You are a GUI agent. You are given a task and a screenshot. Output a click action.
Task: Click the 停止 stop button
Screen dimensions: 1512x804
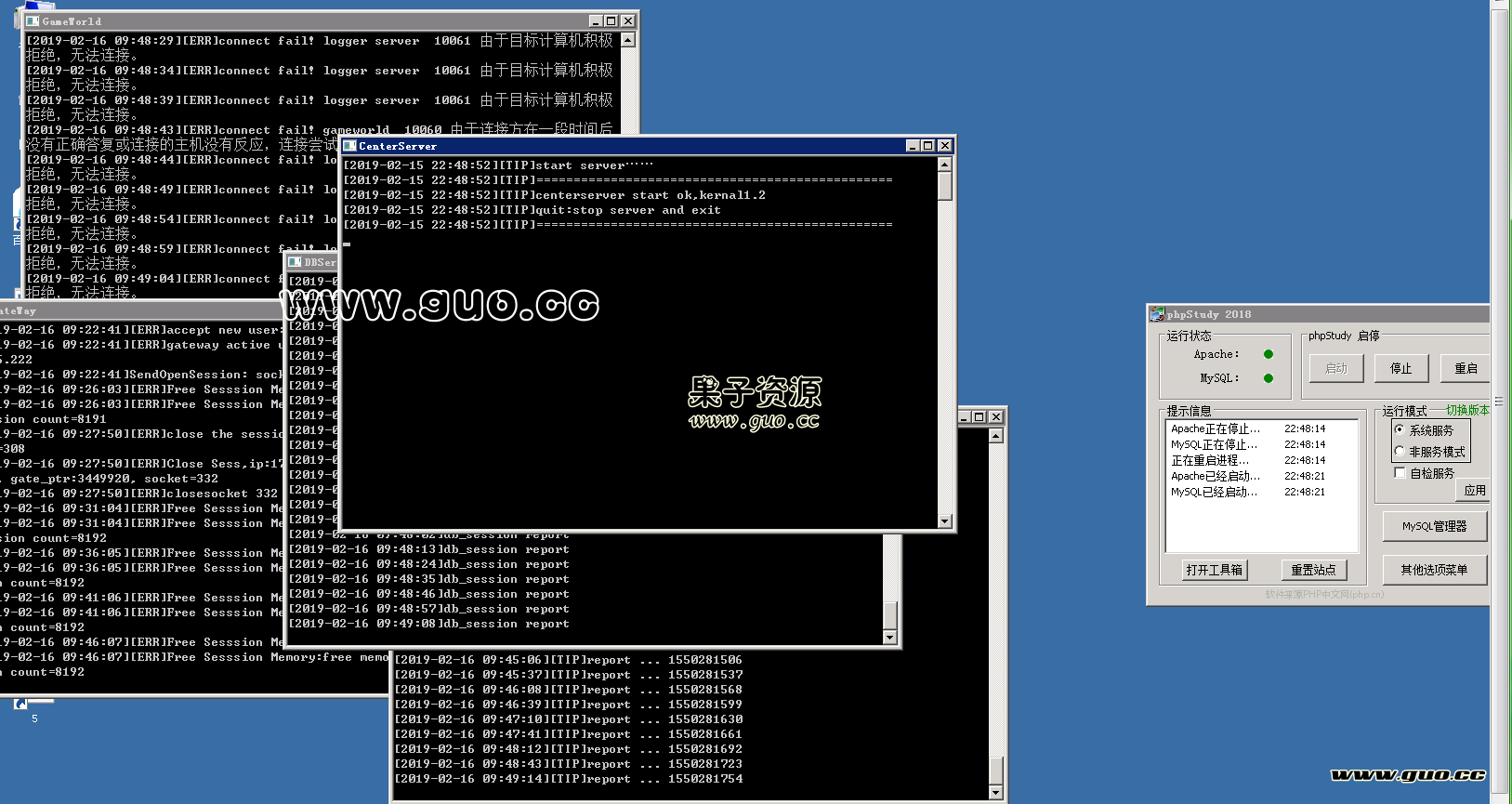tap(1400, 368)
